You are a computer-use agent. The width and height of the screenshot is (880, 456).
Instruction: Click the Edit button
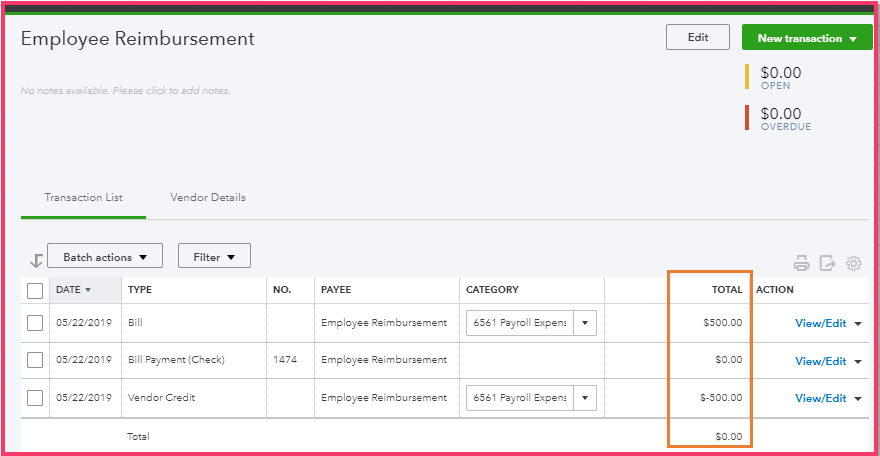(698, 38)
